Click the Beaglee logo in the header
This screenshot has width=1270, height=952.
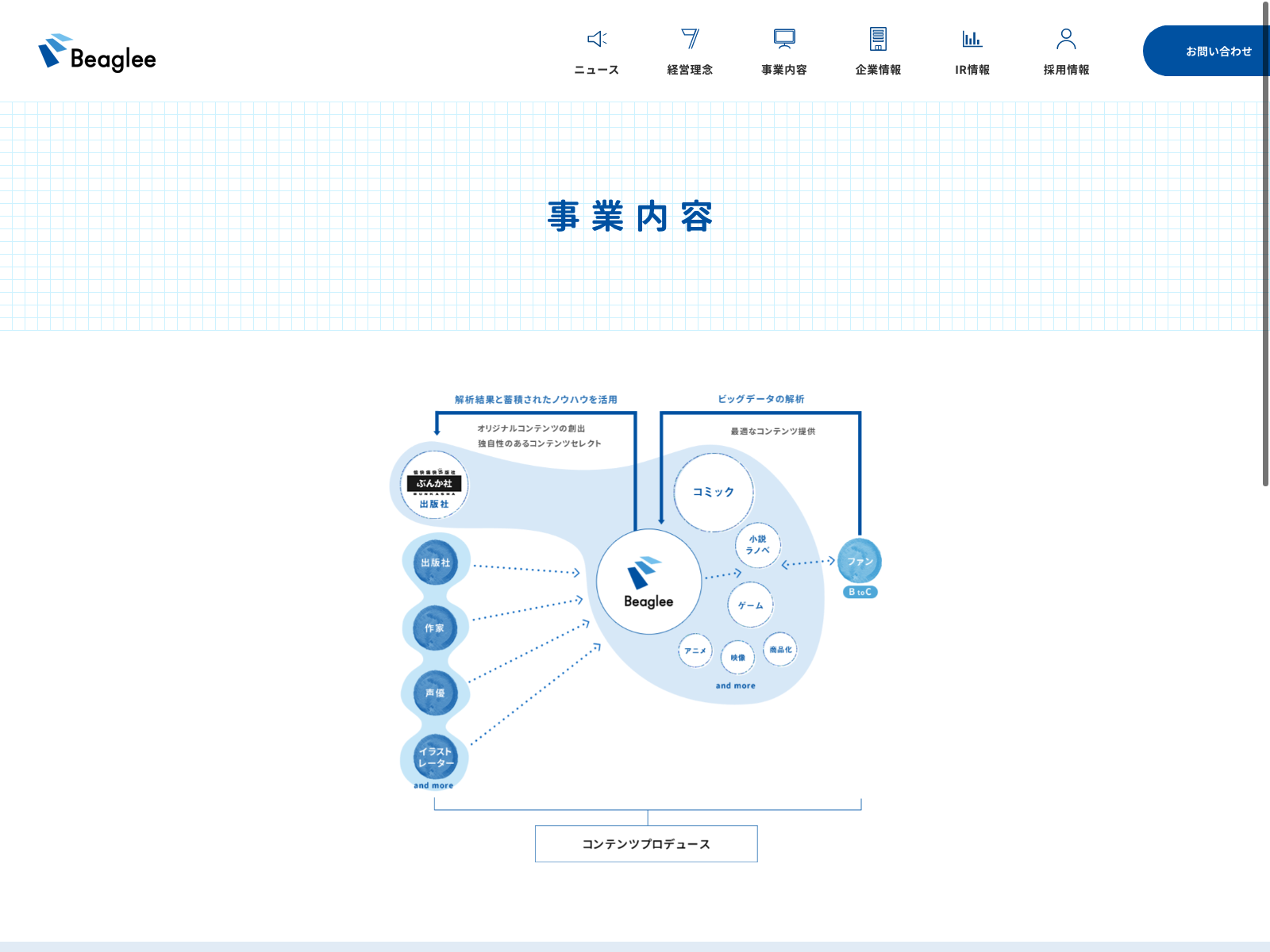(97, 52)
